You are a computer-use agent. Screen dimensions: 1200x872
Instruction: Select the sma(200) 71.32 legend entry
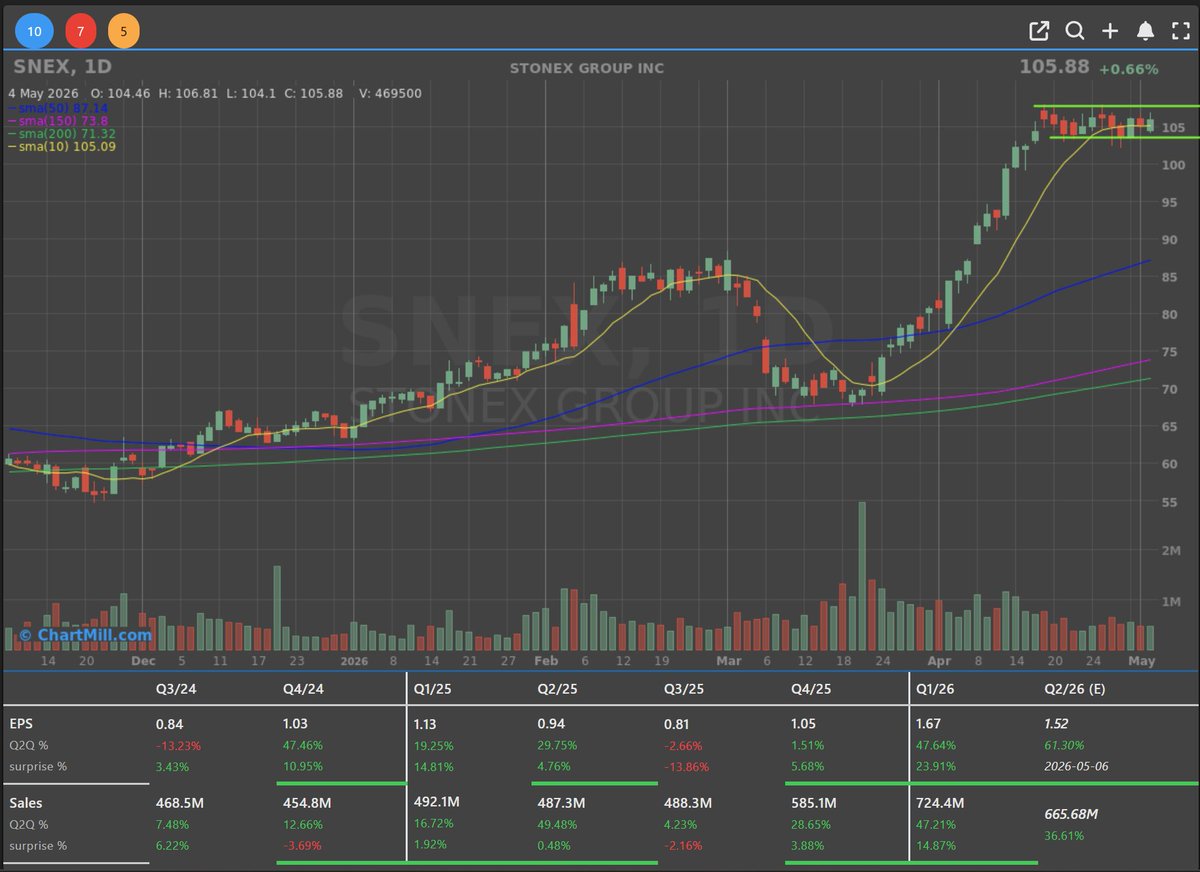(62, 133)
